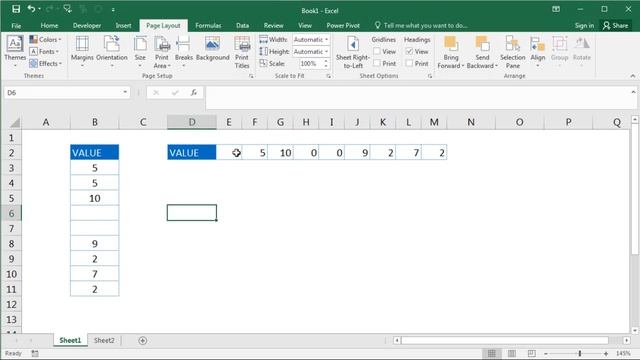Switch to Page Layout view in status bar
Viewport: 640px width, 360px height.
coord(511,353)
